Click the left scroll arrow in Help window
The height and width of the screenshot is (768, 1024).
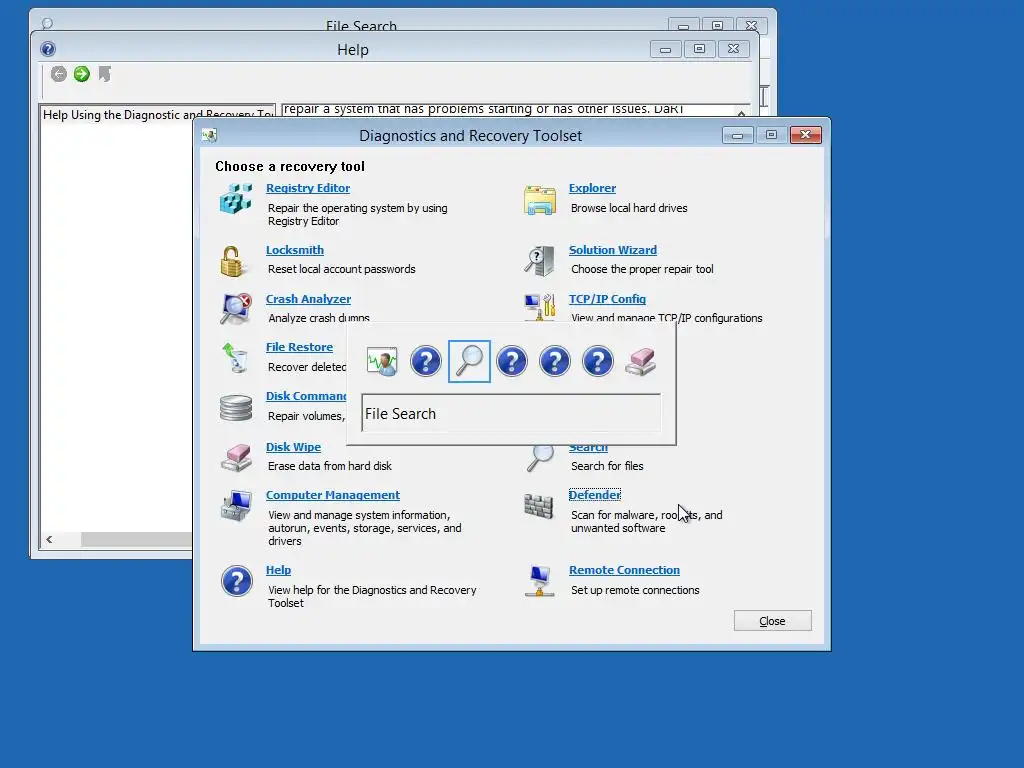click(x=49, y=539)
